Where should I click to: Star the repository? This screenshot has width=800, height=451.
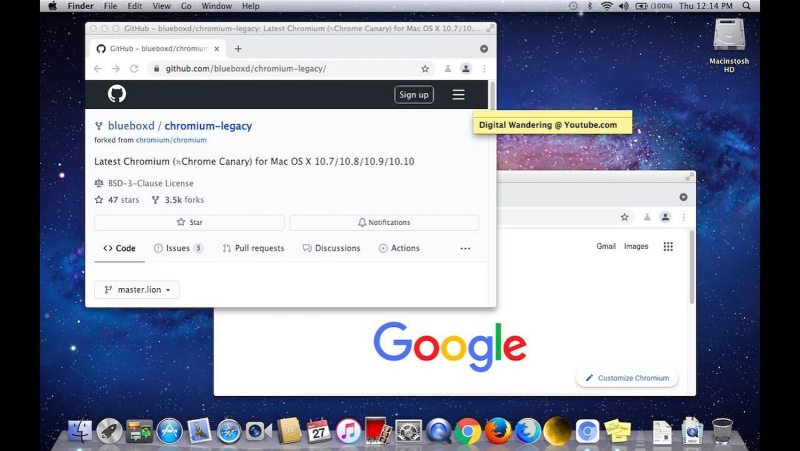pyautogui.click(x=189, y=222)
